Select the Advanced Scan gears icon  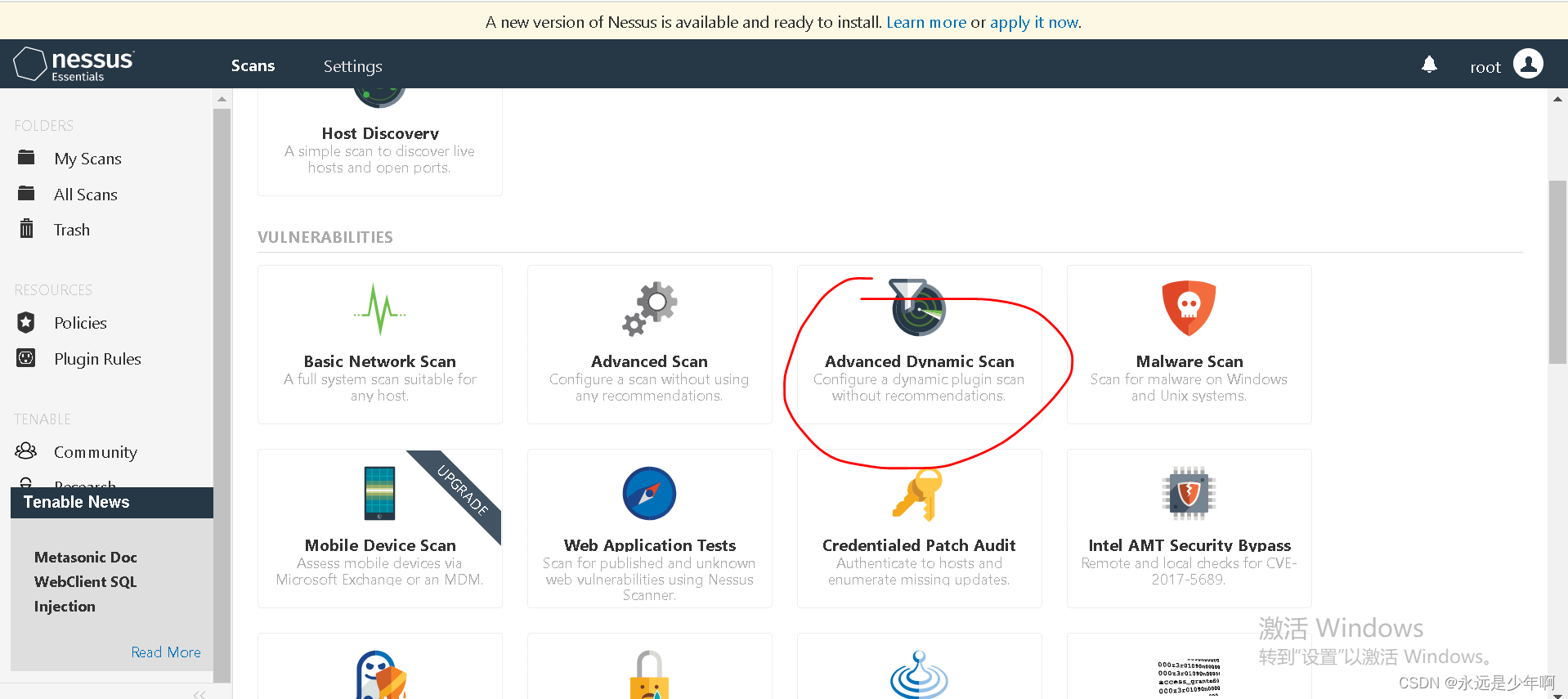pos(650,309)
